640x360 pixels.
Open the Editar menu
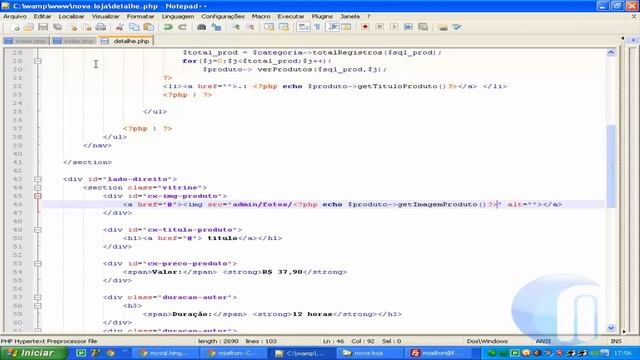click(42, 16)
